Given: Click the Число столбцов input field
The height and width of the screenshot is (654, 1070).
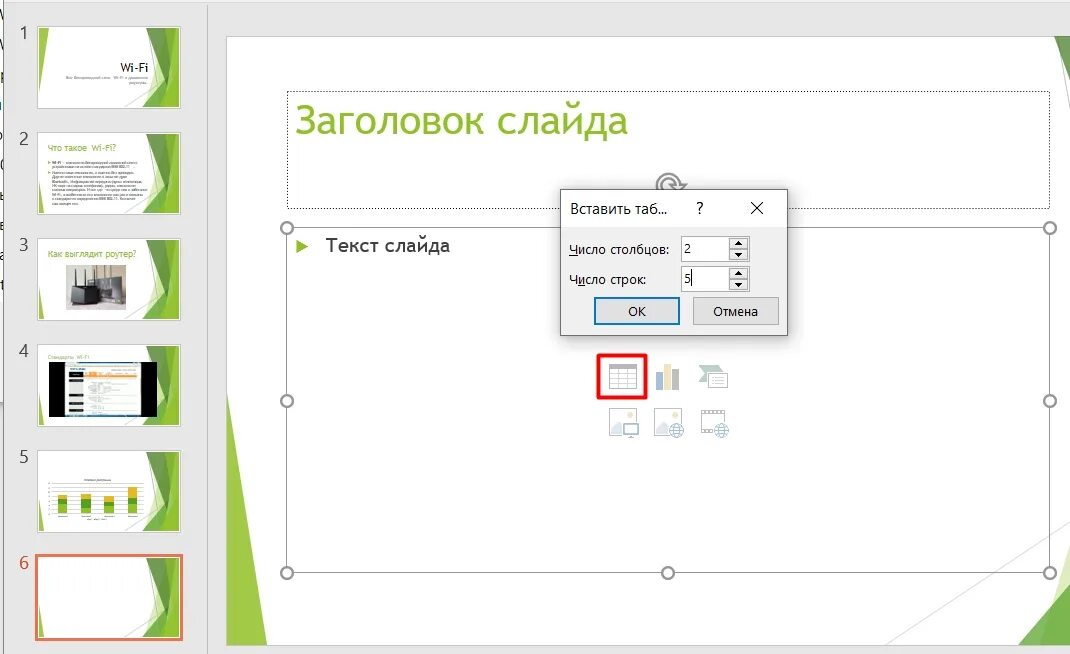Looking at the screenshot, I should (x=705, y=248).
